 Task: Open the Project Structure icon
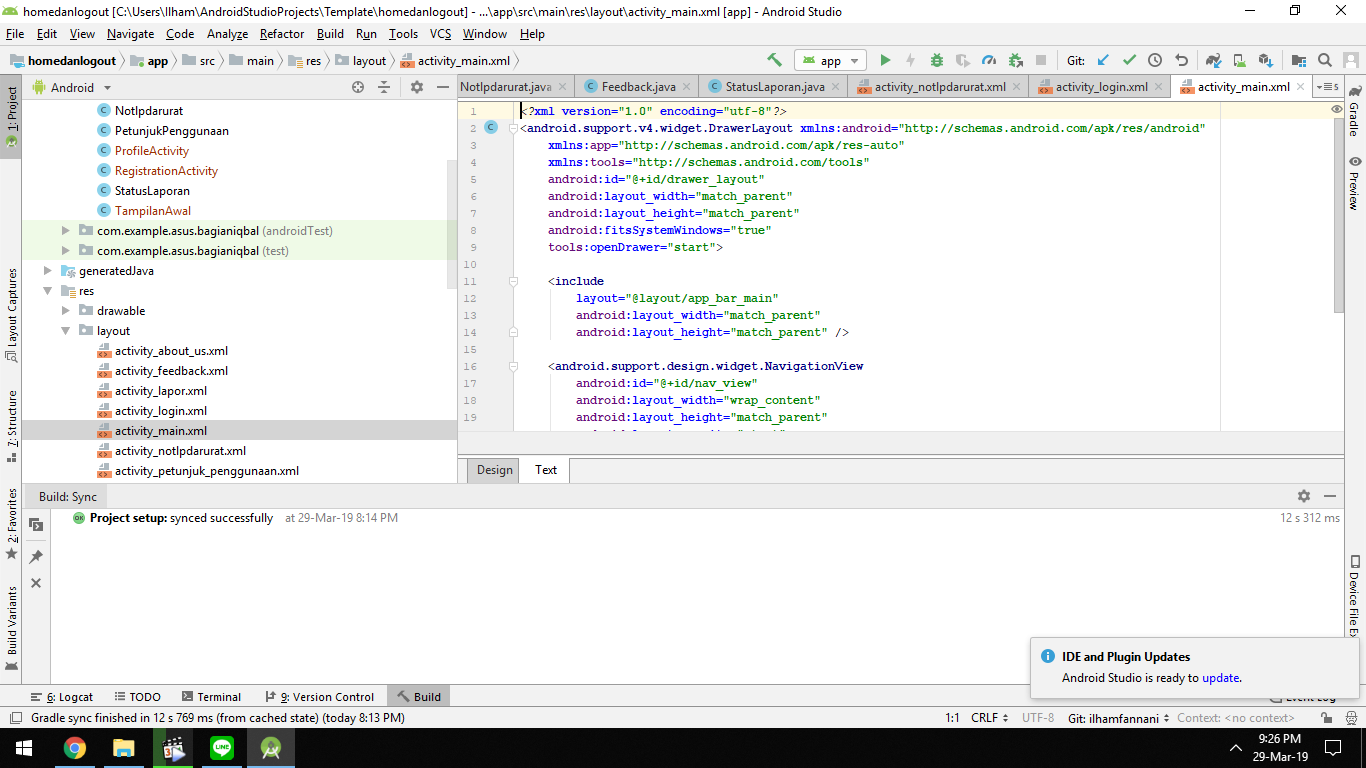click(x=1299, y=60)
